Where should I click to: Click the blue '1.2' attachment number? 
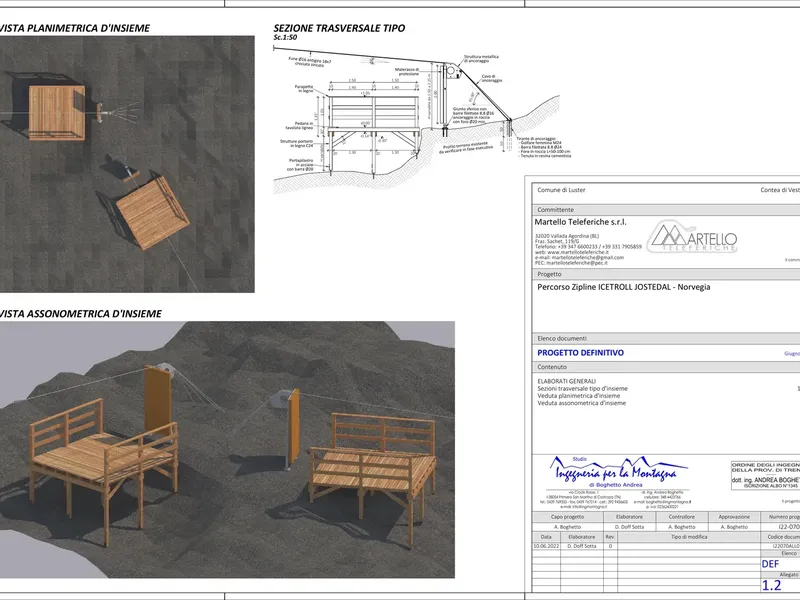pos(771,585)
